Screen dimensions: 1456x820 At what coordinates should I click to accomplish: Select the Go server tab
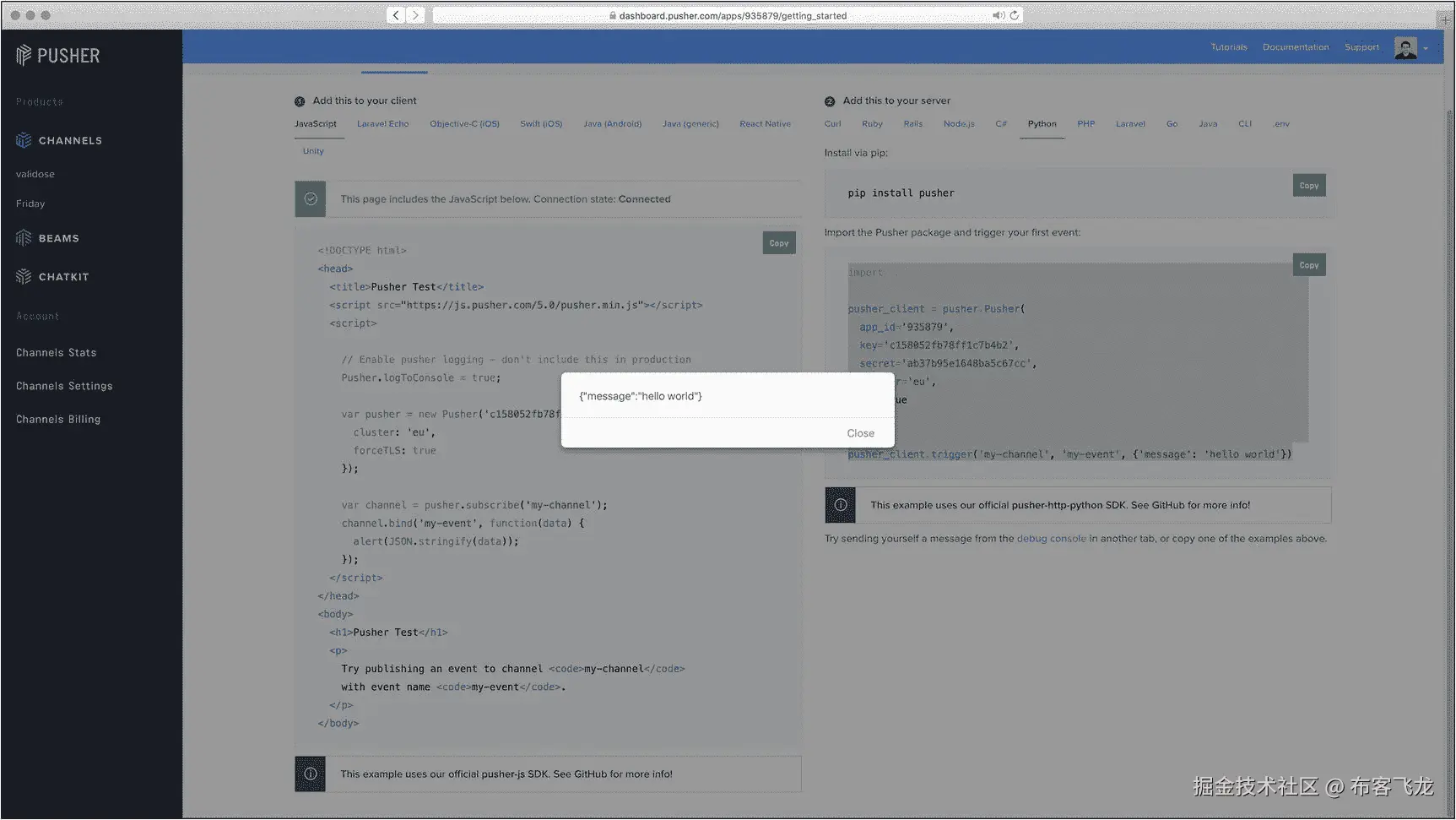1172,124
